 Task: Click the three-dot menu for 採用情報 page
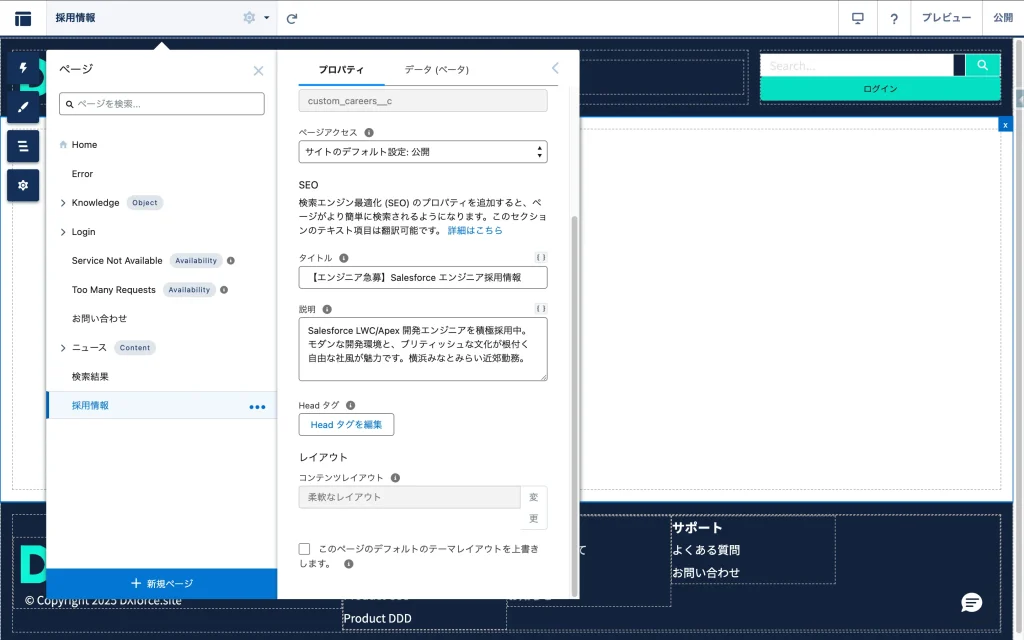(x=257, y=406)
